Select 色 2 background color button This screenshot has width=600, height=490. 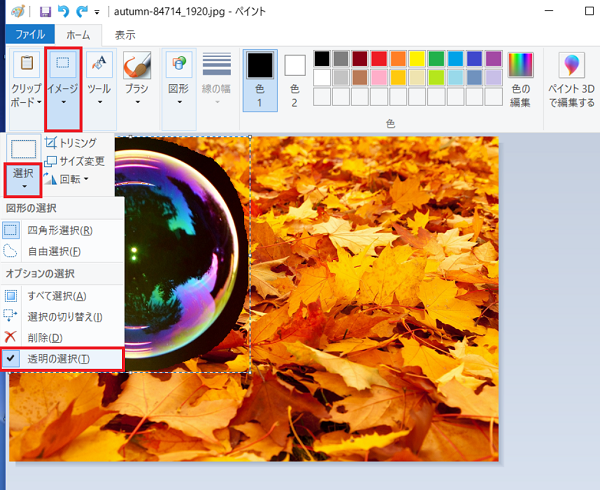pos(295,81)
